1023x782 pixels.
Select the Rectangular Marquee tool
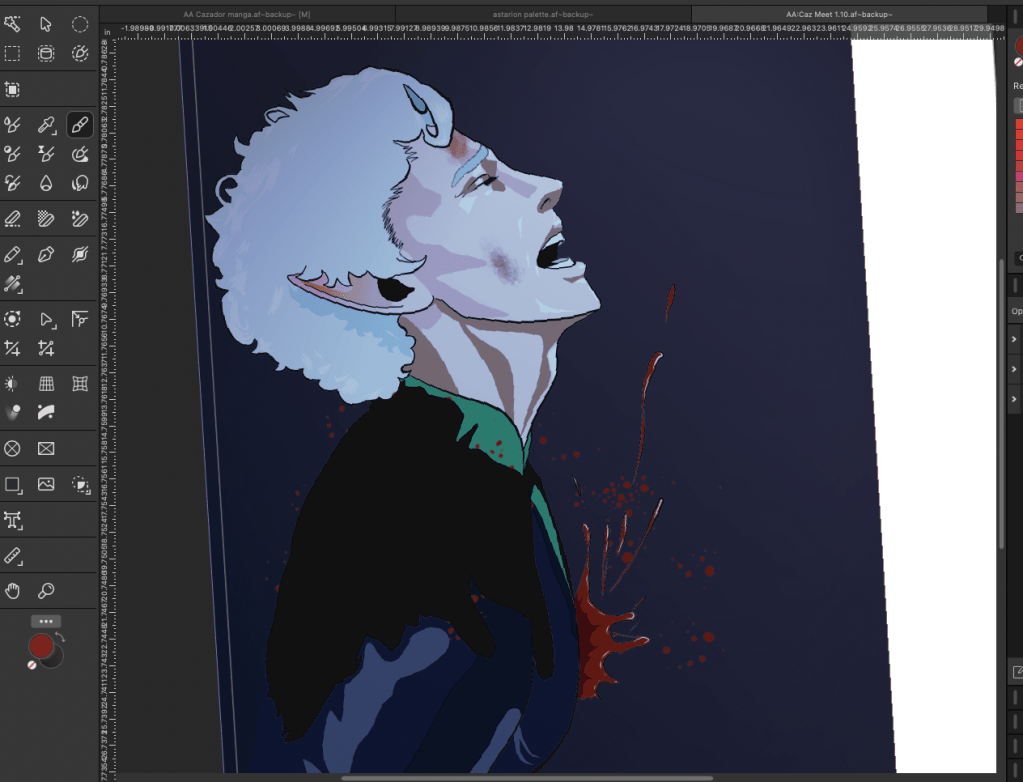coord(12,53)
